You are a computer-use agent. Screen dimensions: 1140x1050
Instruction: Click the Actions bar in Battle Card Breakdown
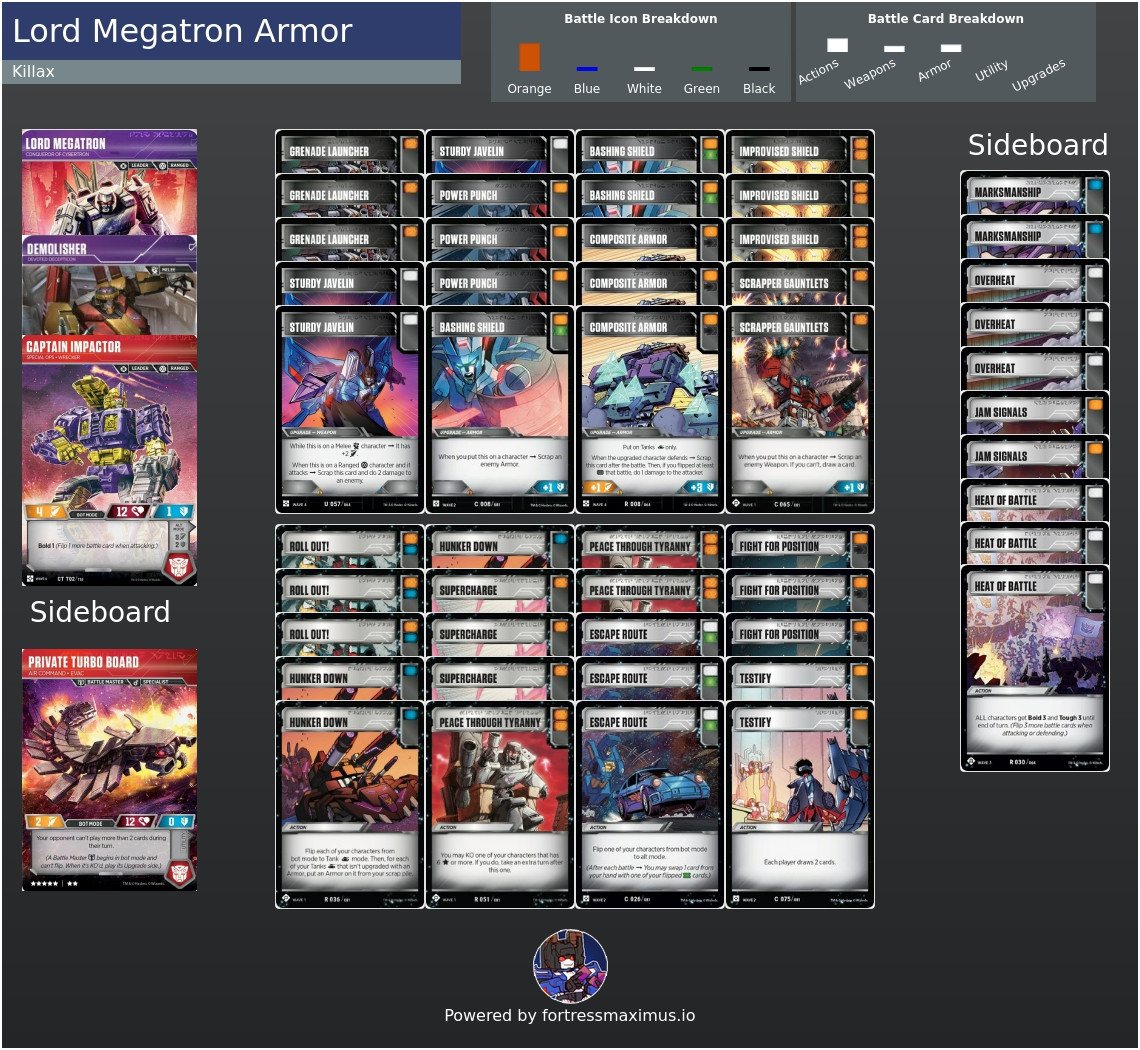coord(838,45)
